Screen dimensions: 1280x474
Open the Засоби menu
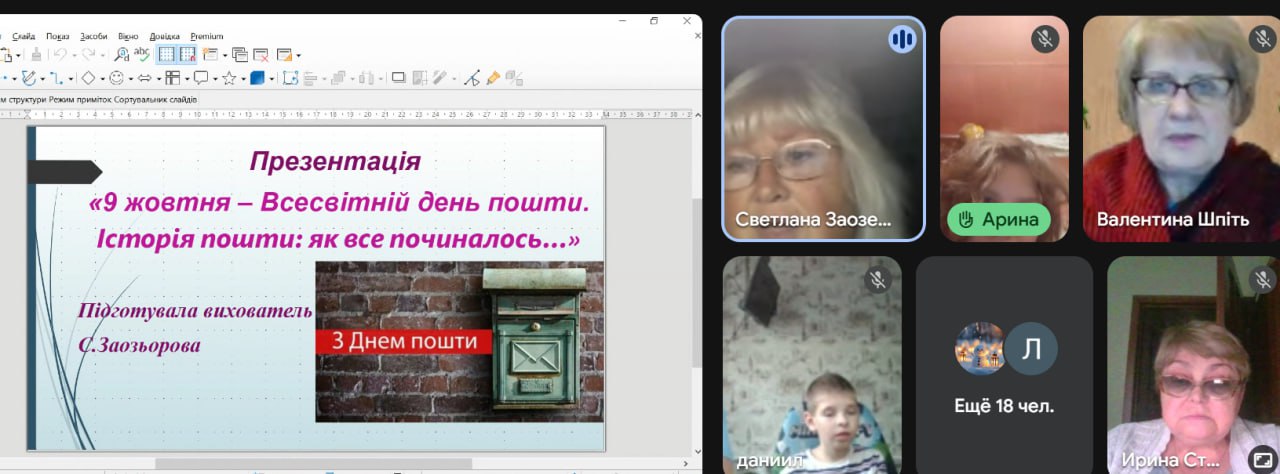[92, 36]
